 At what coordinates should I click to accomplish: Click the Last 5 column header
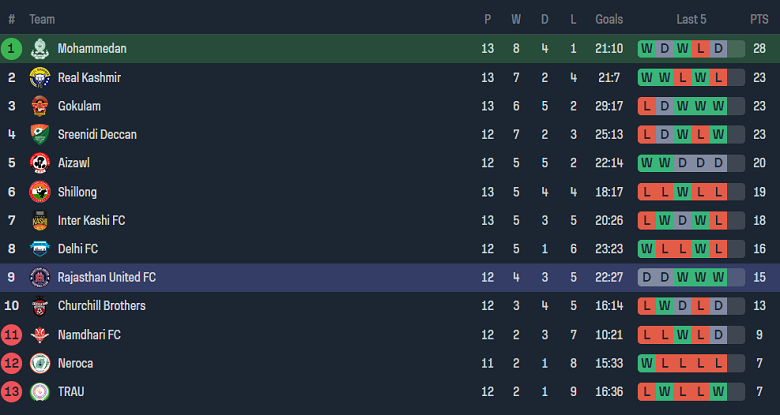pyautogui.click(x=691, y=19)
